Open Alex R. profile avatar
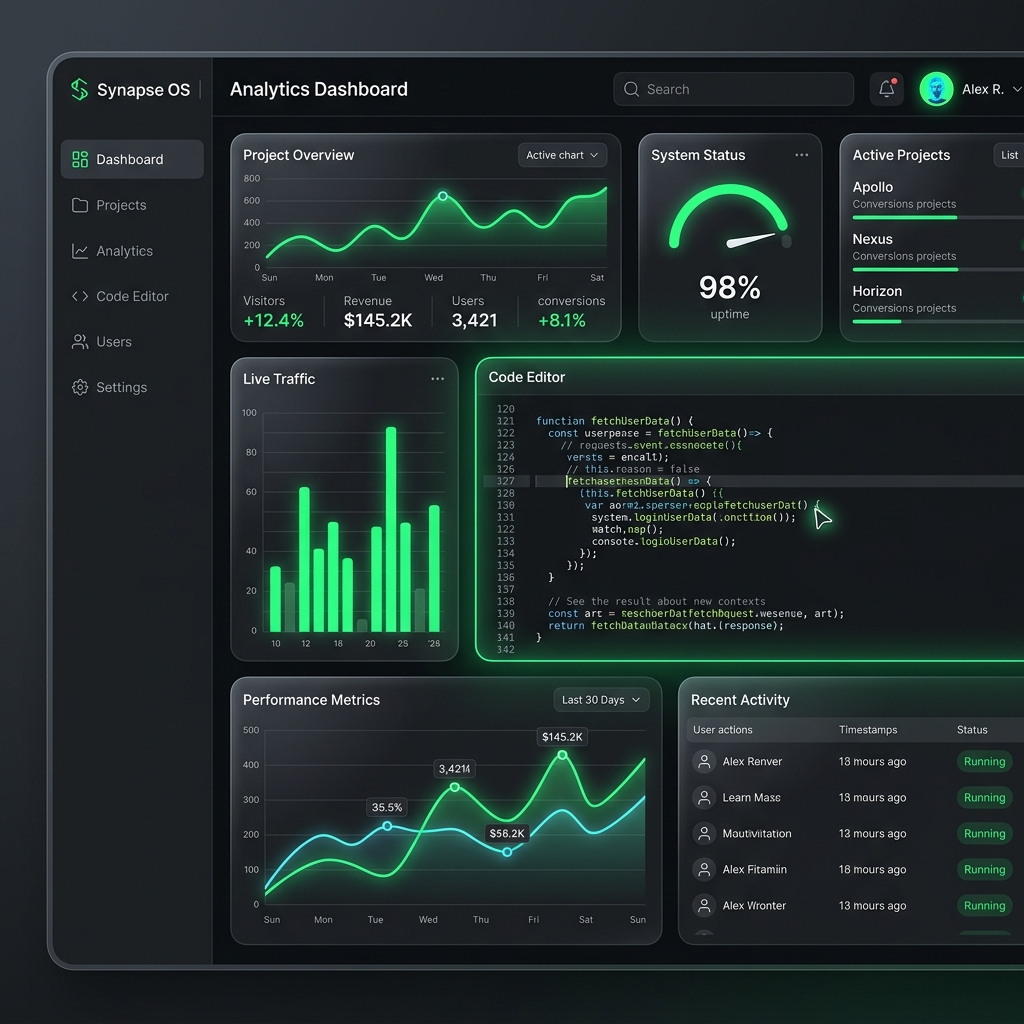 (x=936, y=89)
